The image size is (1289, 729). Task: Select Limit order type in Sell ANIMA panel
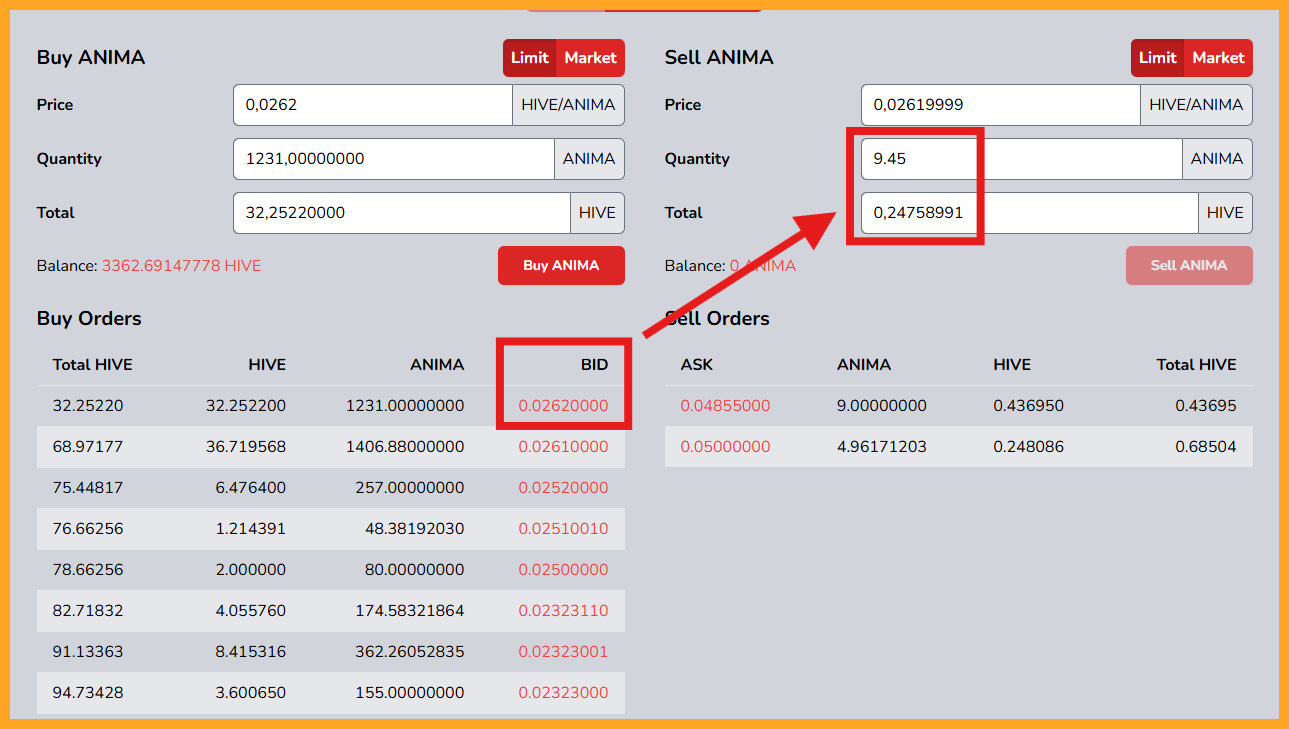1157,58
